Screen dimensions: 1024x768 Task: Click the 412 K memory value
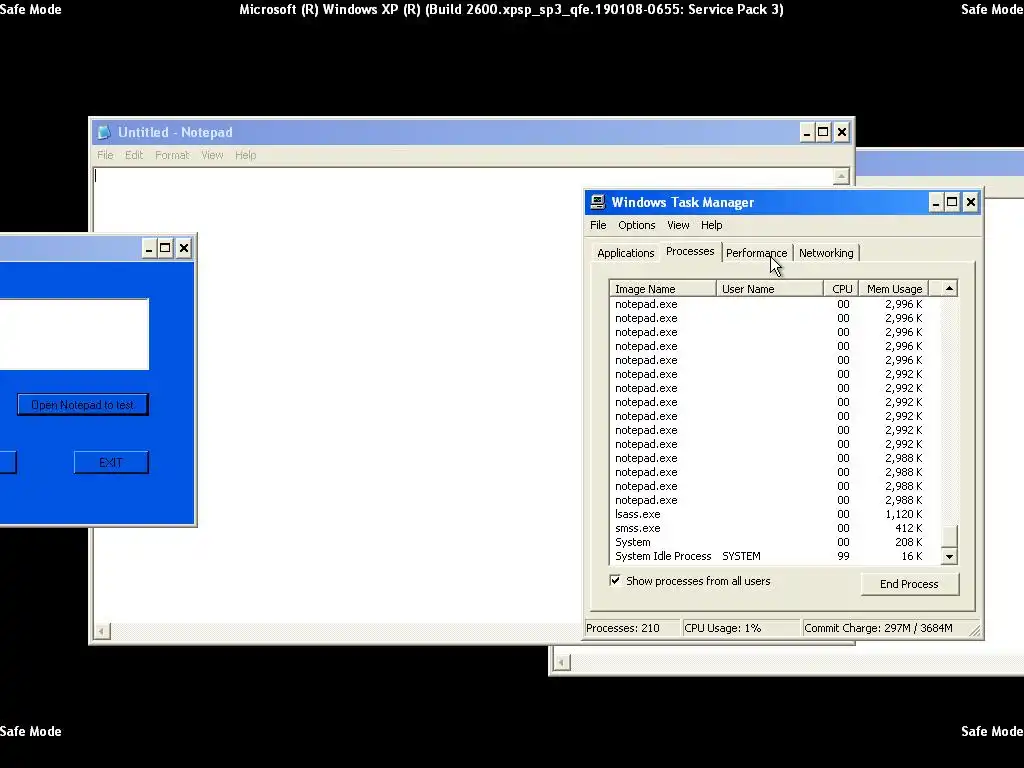point(908,528)
